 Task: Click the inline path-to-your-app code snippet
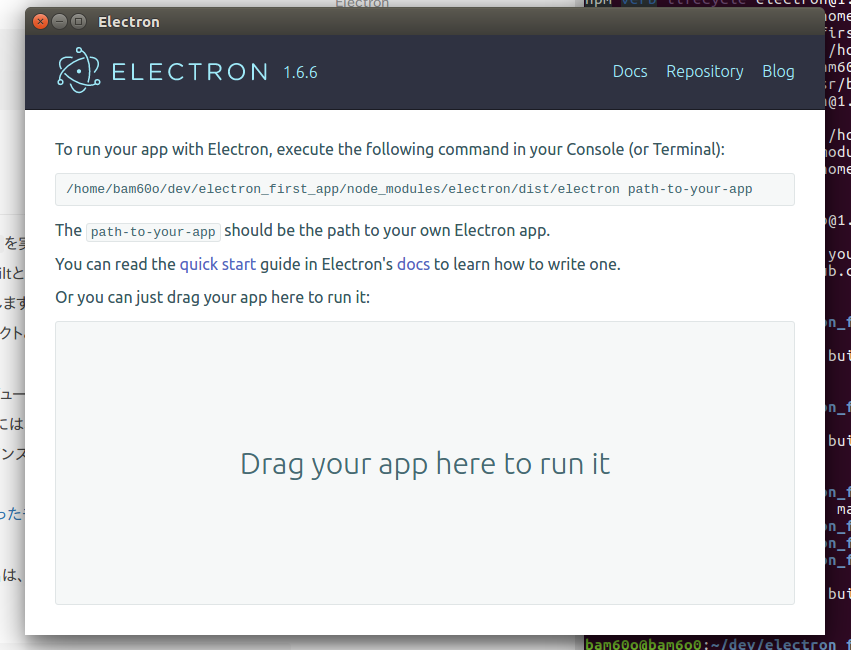(153, 232)
